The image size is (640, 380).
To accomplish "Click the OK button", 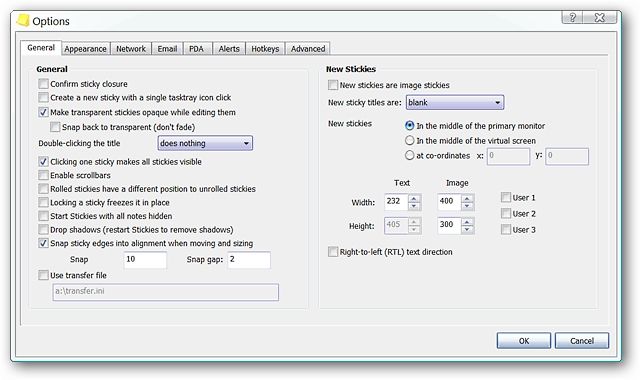I will tap(524, 340).
